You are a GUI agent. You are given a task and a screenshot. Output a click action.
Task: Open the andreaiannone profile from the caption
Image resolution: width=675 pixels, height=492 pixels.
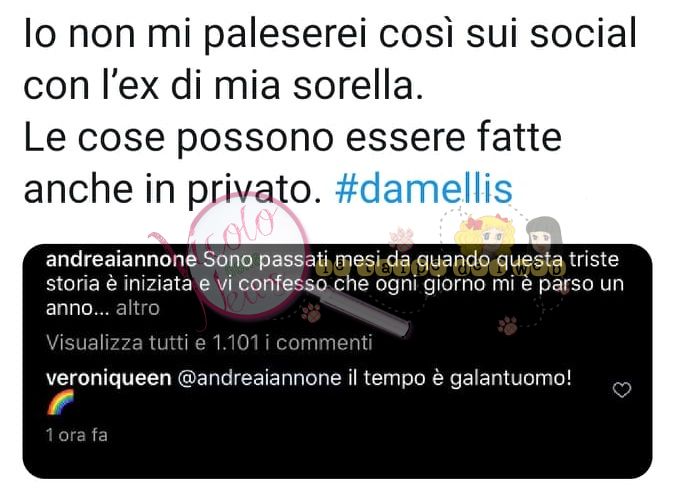pos(121,259)
